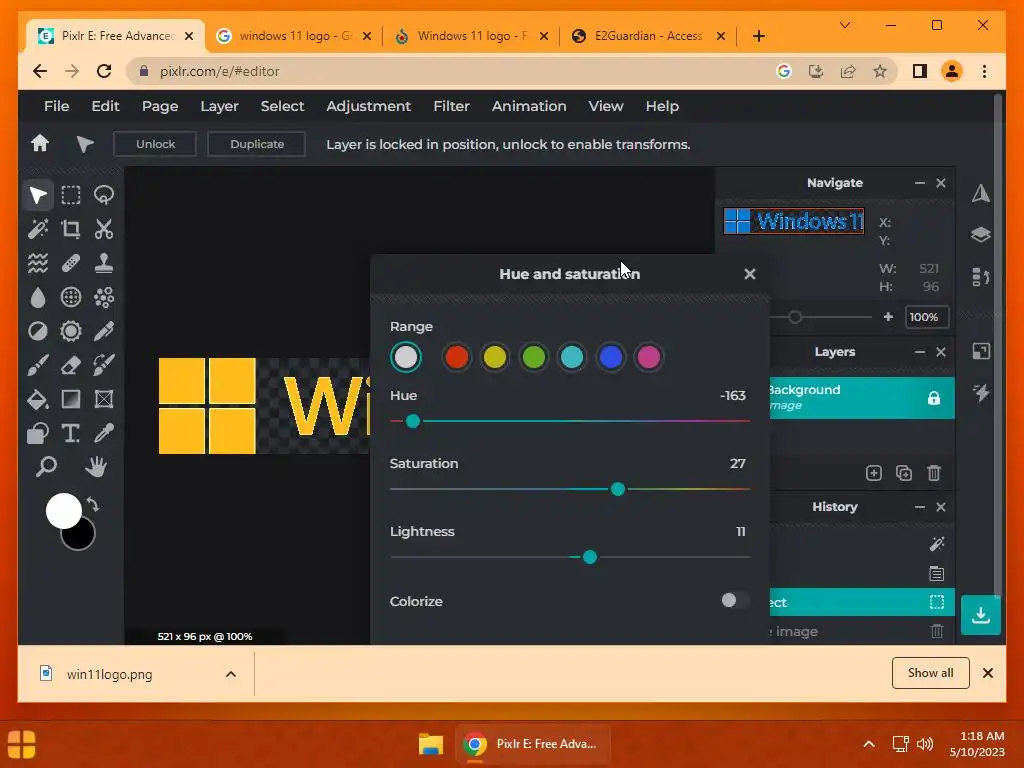Select the Heal bandage tool
Image resolution: width=1024 pixels, height=768 pixels.
point(71,263)
